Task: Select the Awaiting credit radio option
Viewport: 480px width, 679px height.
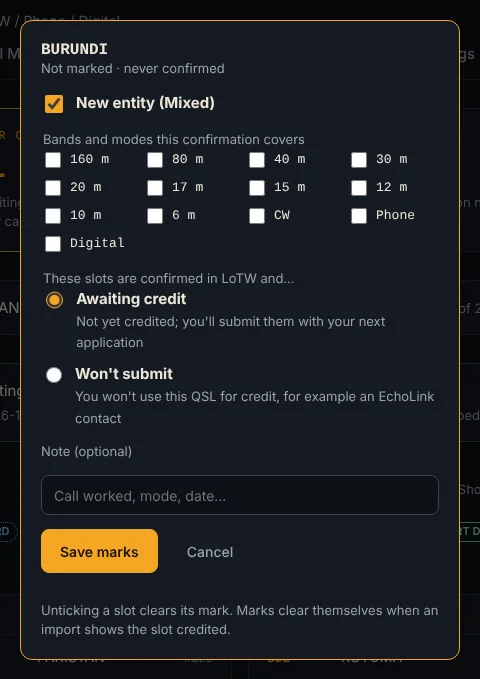Action: (x=54, y=300)
